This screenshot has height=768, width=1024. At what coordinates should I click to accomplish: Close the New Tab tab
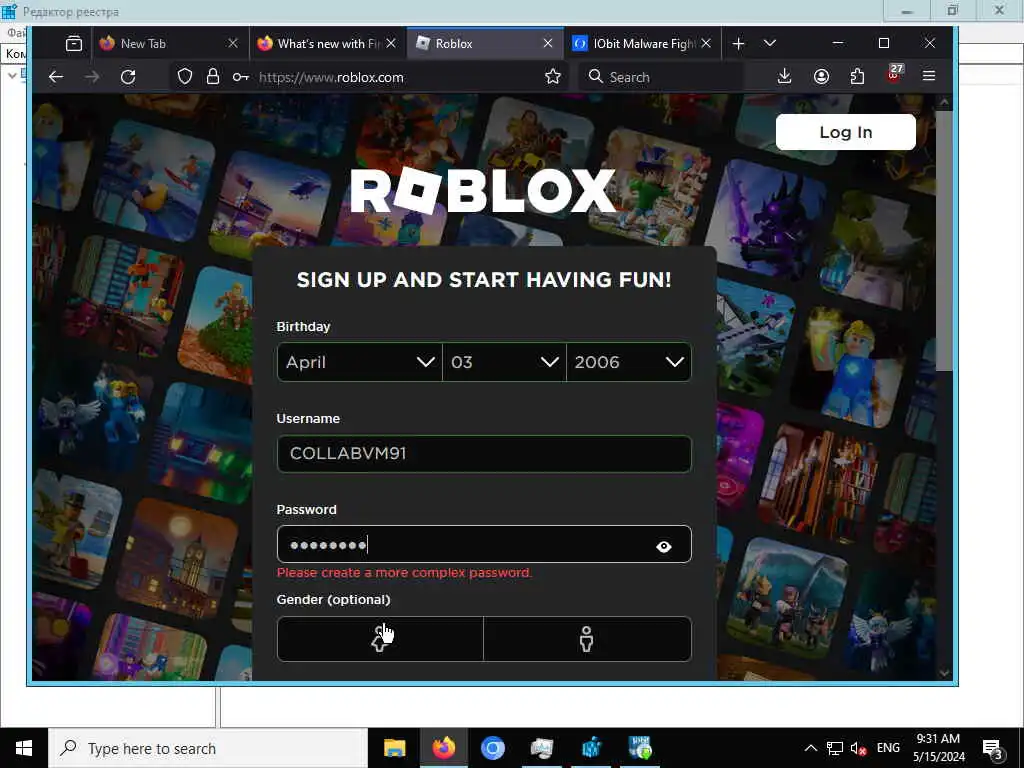[x=232, y=44]
